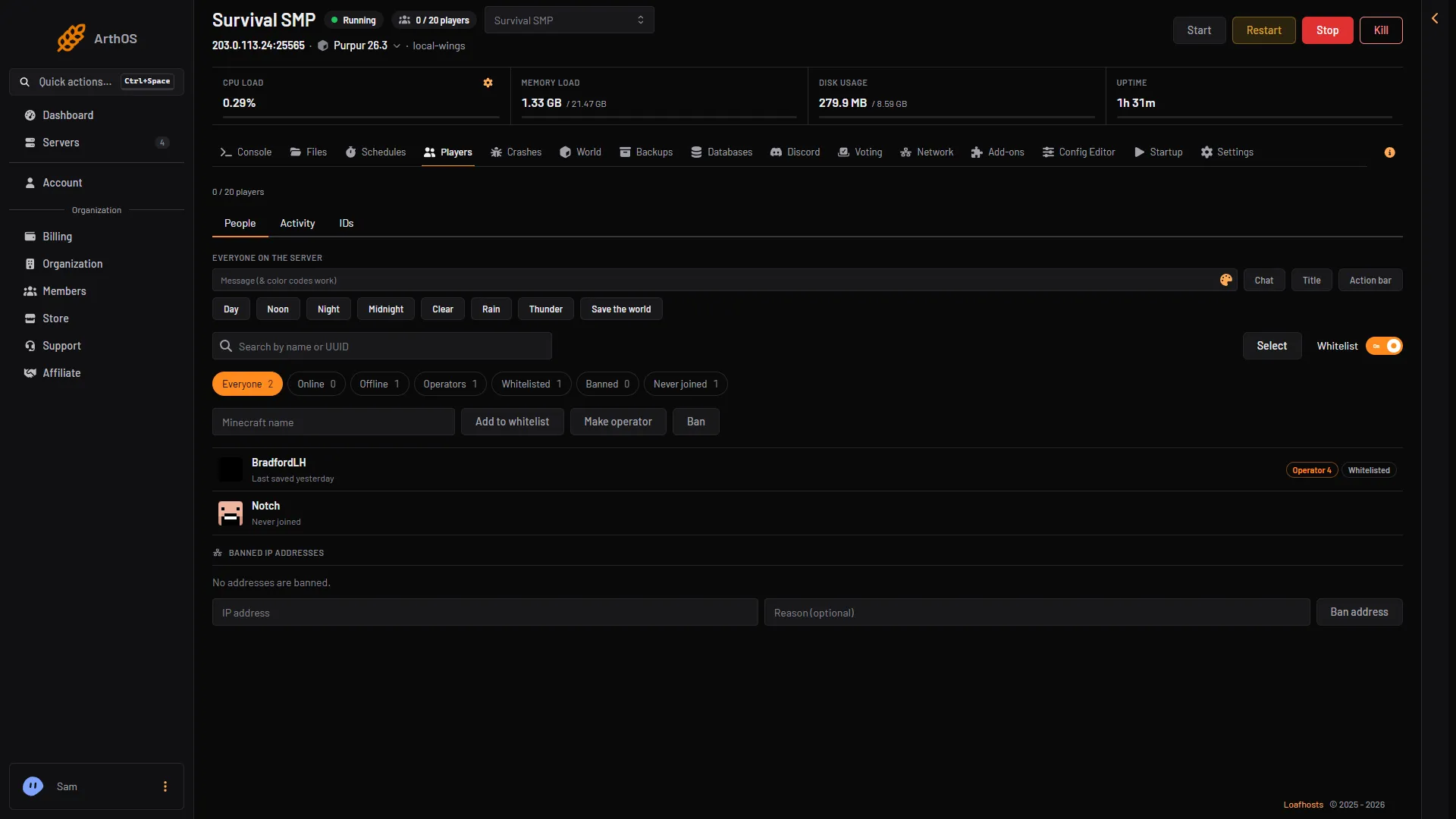Viewport: 1456px width, 819px height.
Task: Click the Console prompt icon in tab bar
Action: tap(226, 152)
